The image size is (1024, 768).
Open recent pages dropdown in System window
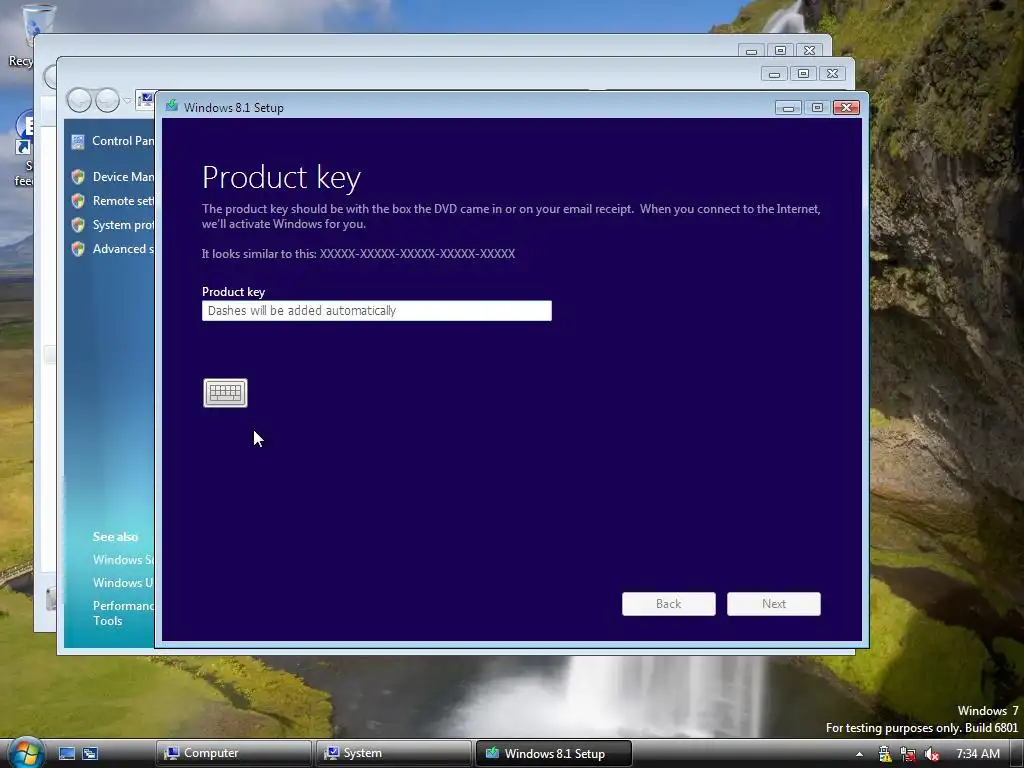[x=127, y=101]
